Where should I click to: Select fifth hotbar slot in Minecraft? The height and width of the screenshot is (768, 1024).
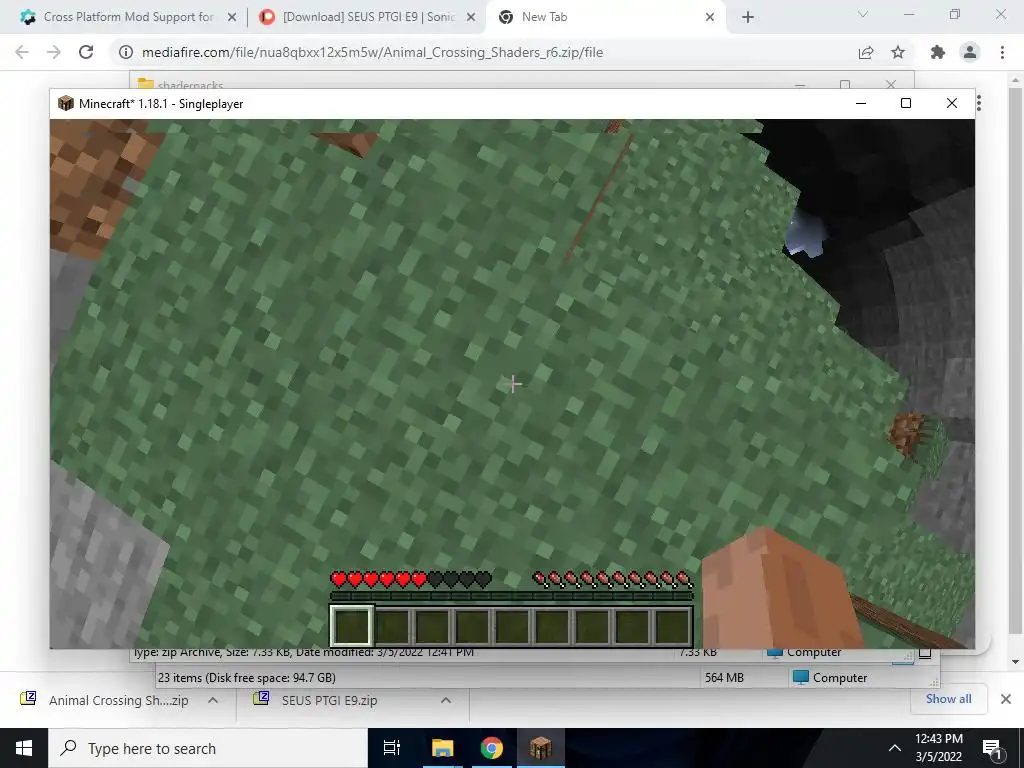[x=511, y=626]
